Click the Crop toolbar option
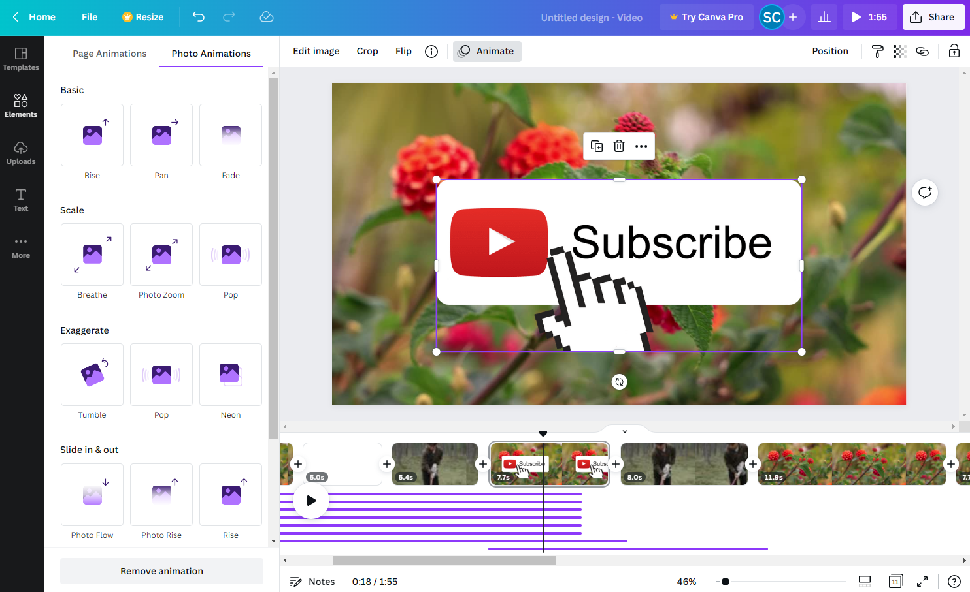This screenshot has height=592, width=970. (367, 51)
